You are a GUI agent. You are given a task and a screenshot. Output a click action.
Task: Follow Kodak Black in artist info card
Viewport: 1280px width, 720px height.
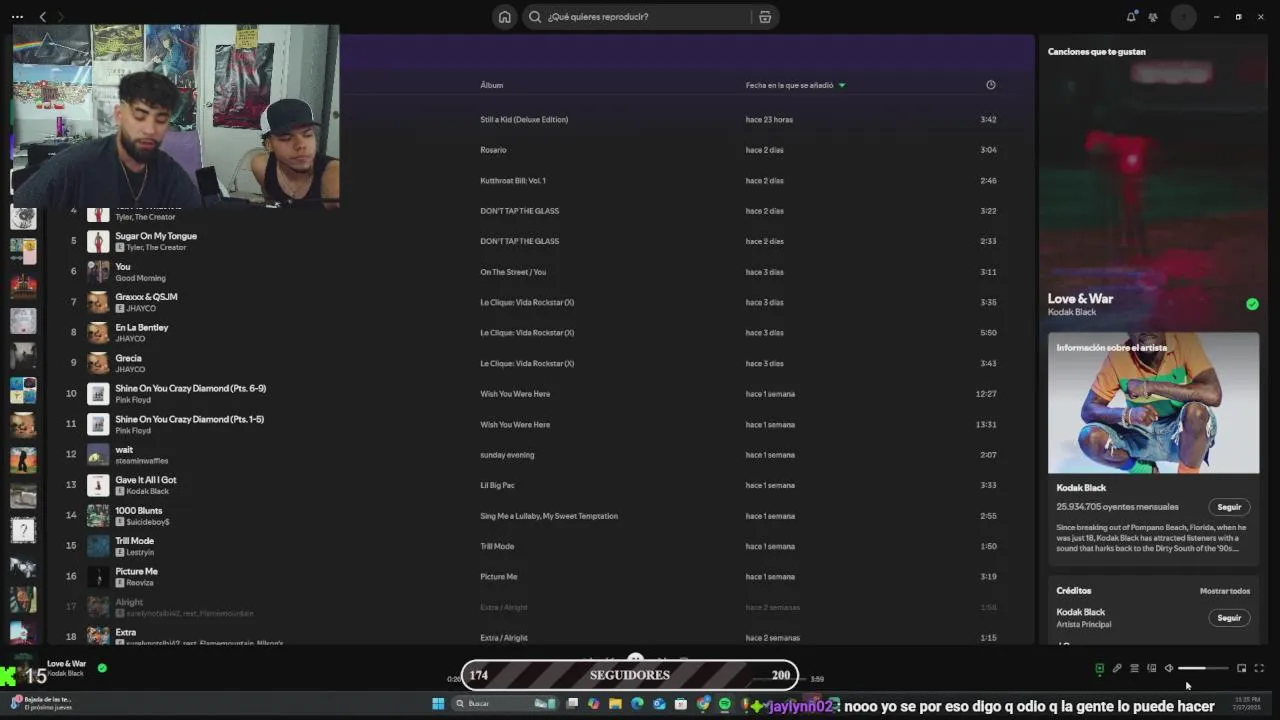pyautogui.click(x=1229, y=507)
